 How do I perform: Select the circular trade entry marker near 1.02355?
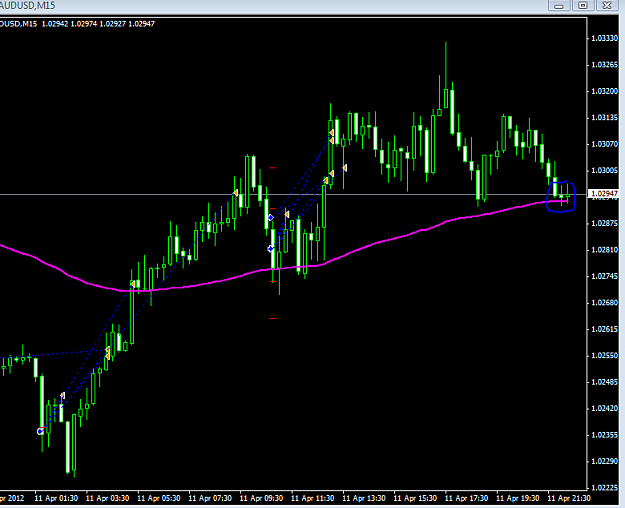click(x=40, y=431)
